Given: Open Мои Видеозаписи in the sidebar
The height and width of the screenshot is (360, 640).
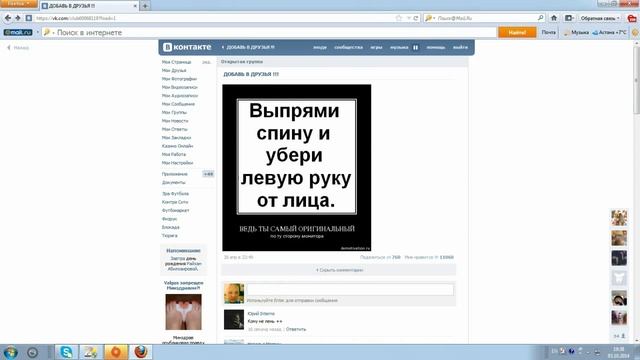Looking at the screenshot, I should pos(180,87).
